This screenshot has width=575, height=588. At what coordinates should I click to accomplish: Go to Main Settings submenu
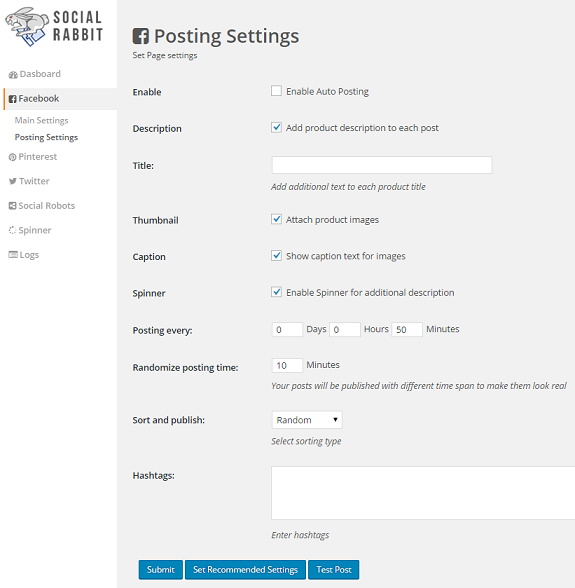(x=42, y=120)
